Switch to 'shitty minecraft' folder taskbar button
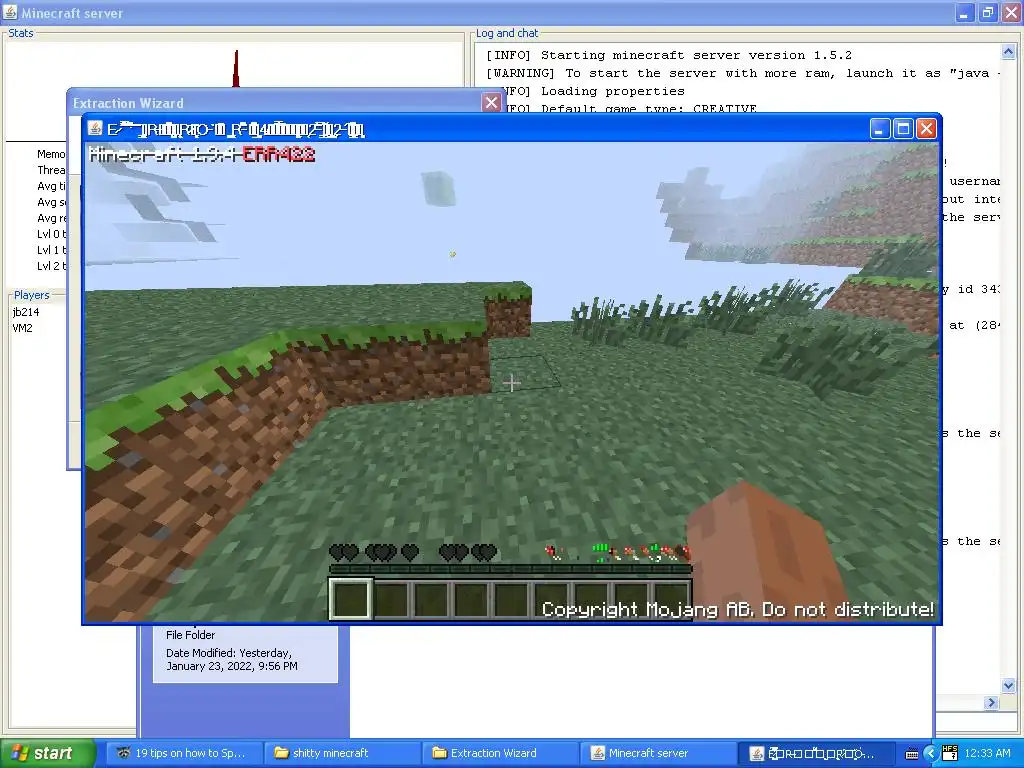Viewport: 1024px width, 768px height. pyautogui.click(x=343, y=753)
